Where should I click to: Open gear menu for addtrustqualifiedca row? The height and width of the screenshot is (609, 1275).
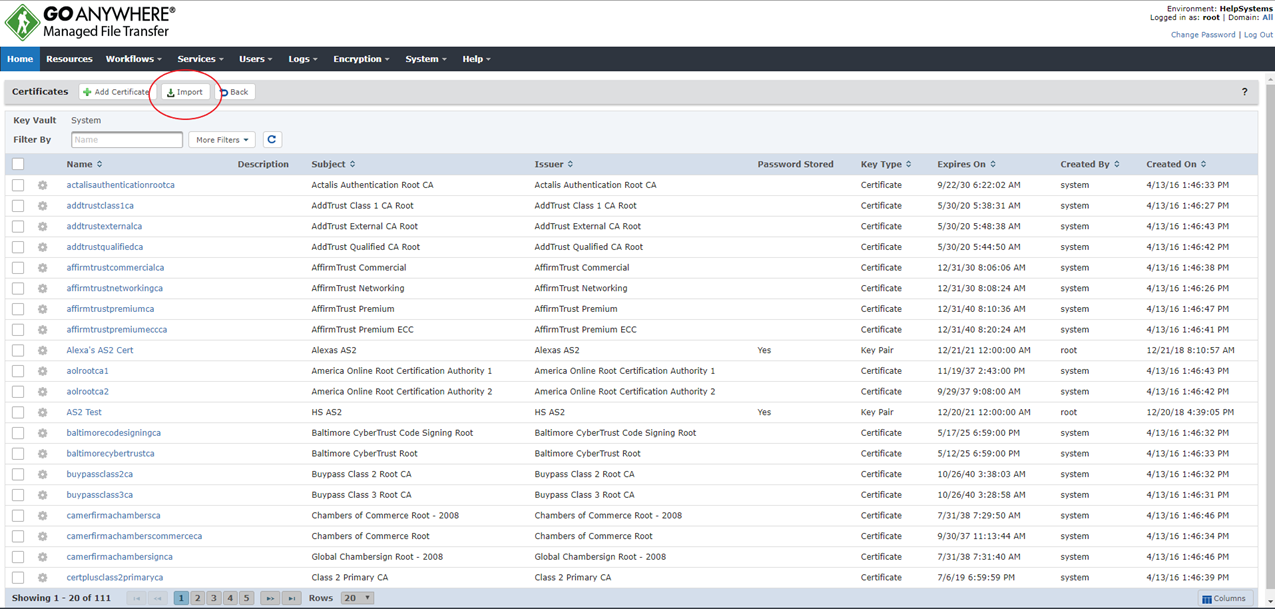point(42,247)
